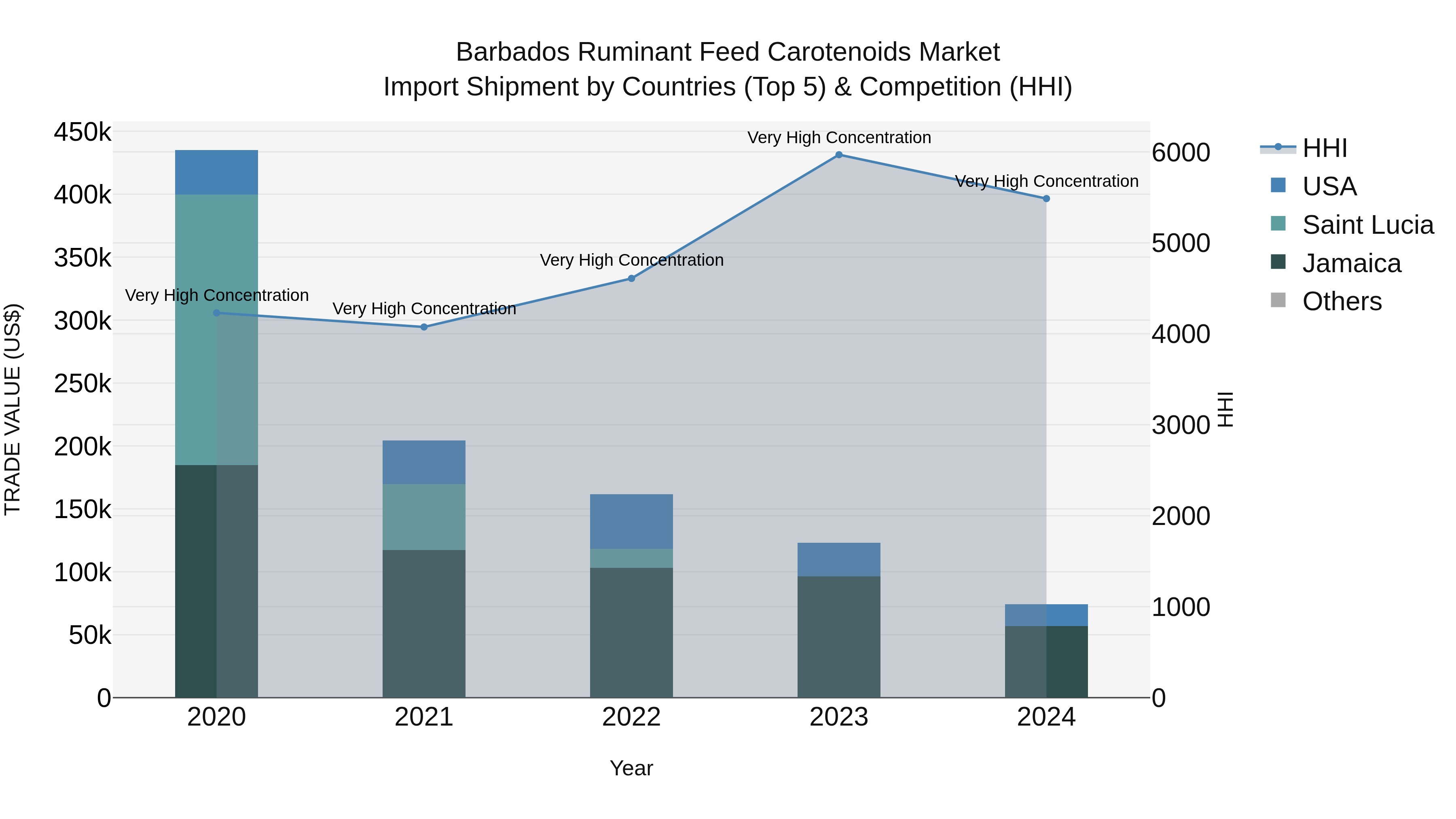Viewport: 1456px width, 819px height.
Task: Click the 2000 HHI axis tick label
Action: (x=1181, y=516)
